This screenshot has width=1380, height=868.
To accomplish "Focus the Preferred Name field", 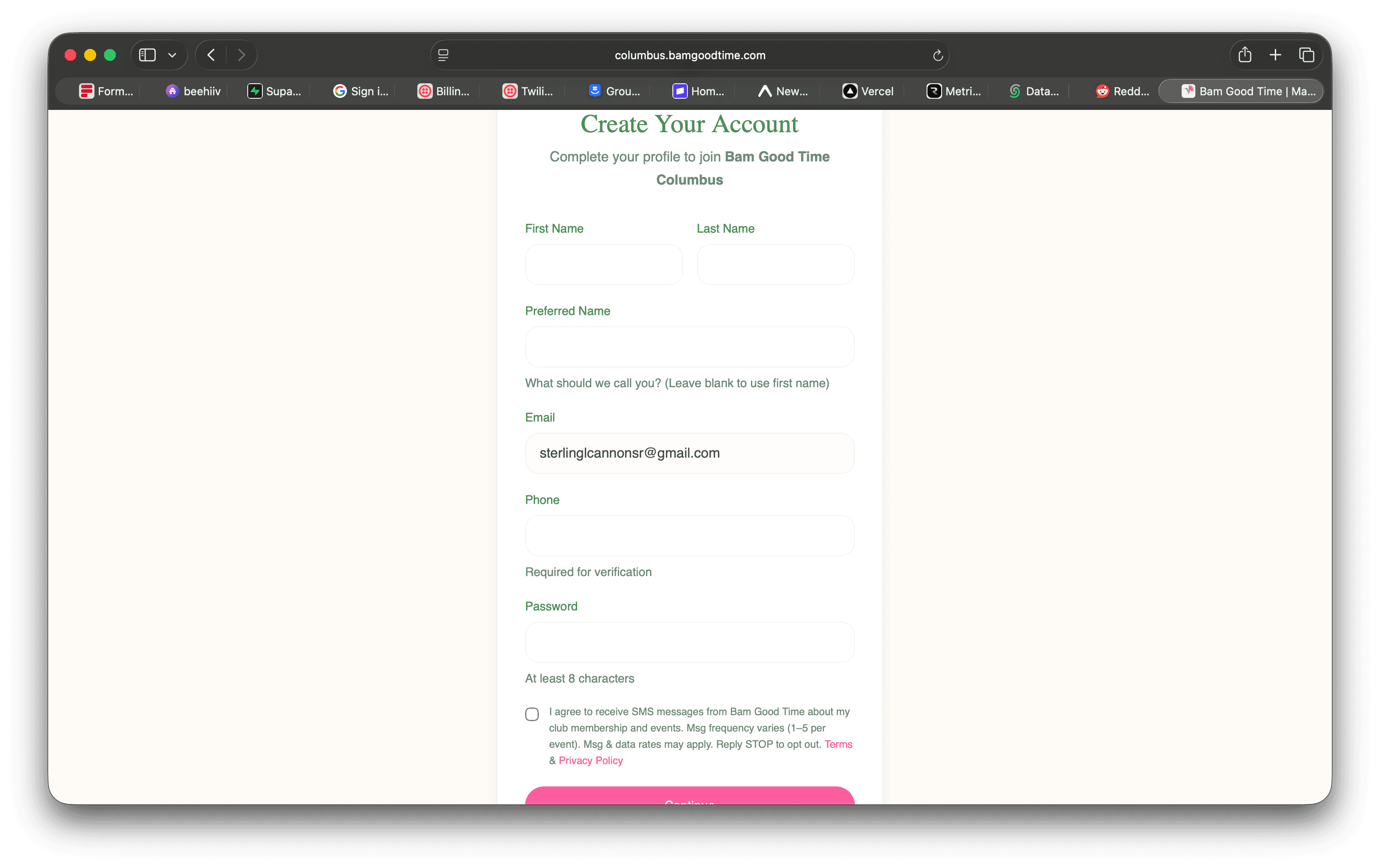I will pos(690,346).
